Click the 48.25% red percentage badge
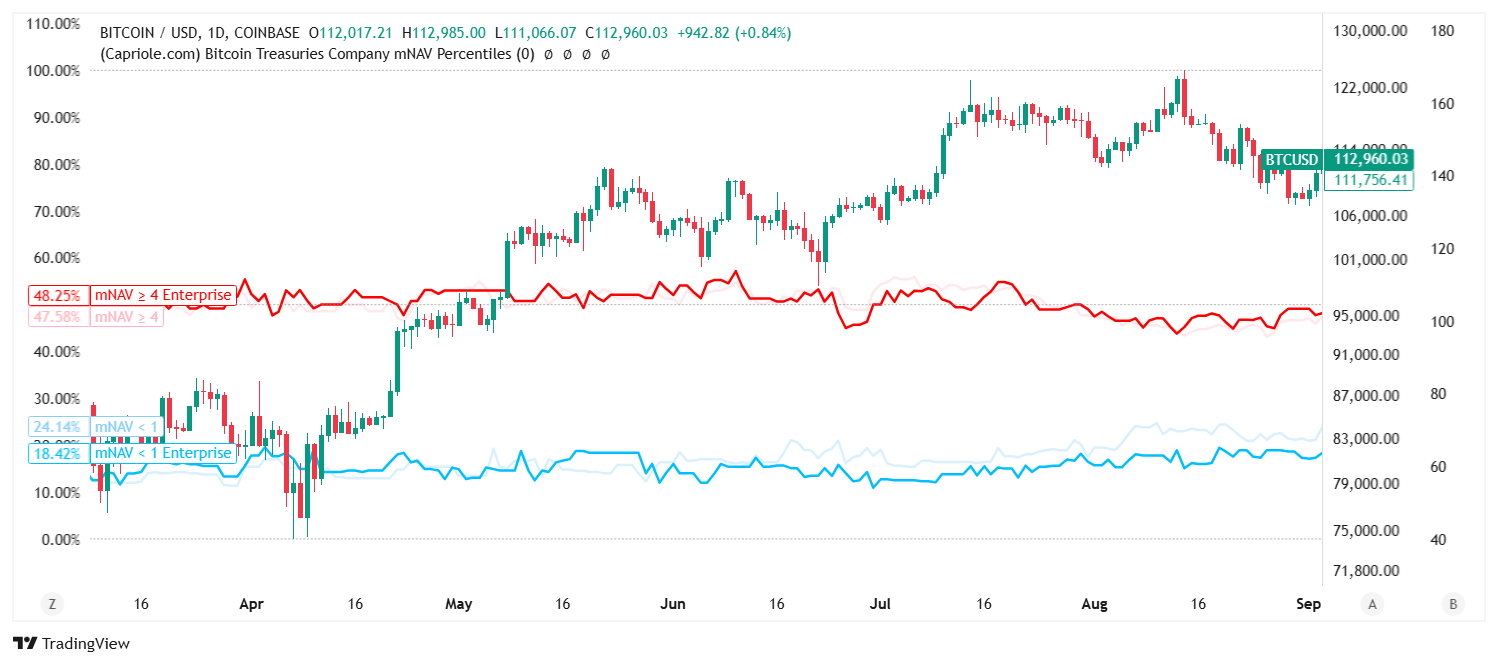Image resolution: width=1498 pixels, height=665 pixels. (58, 295)
